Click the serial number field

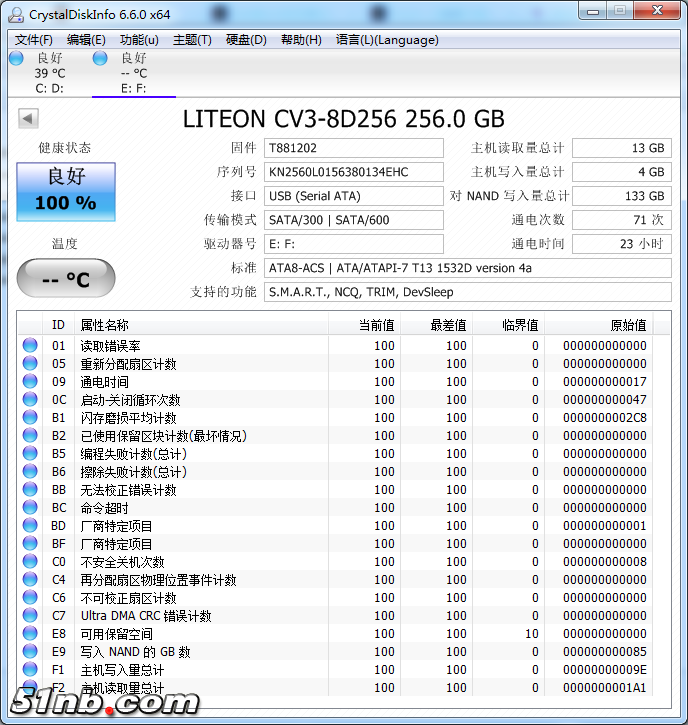(x=354, y=172)
